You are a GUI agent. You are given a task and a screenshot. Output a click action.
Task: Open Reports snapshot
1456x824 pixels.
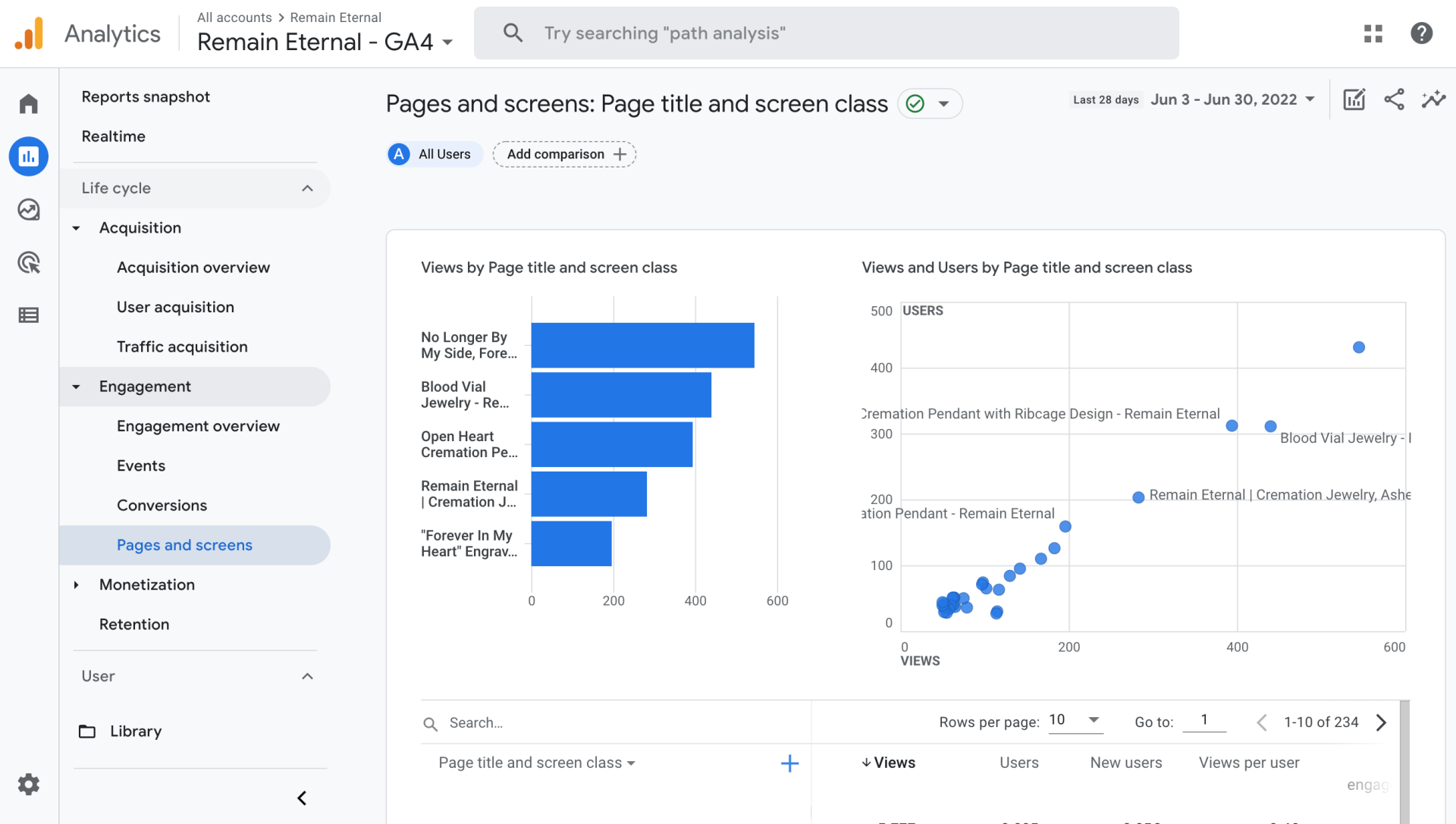point(146,97)
